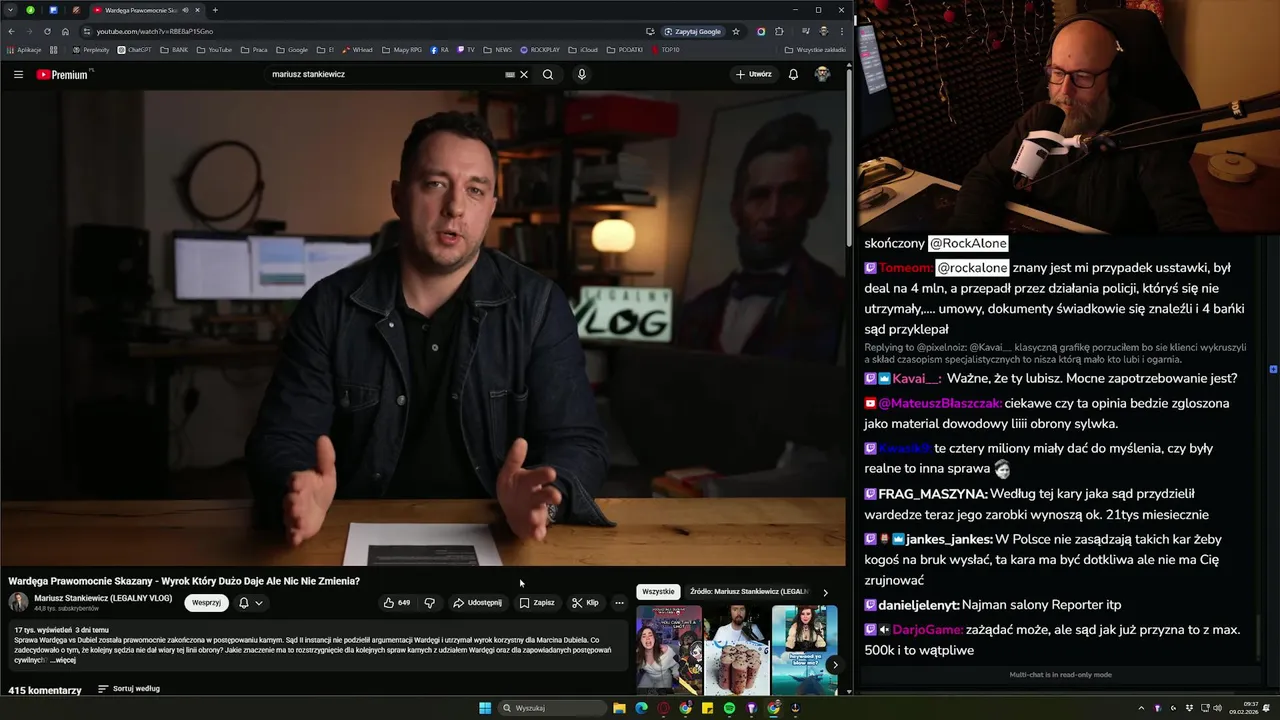Go back in browser history

tap(11, 31)
